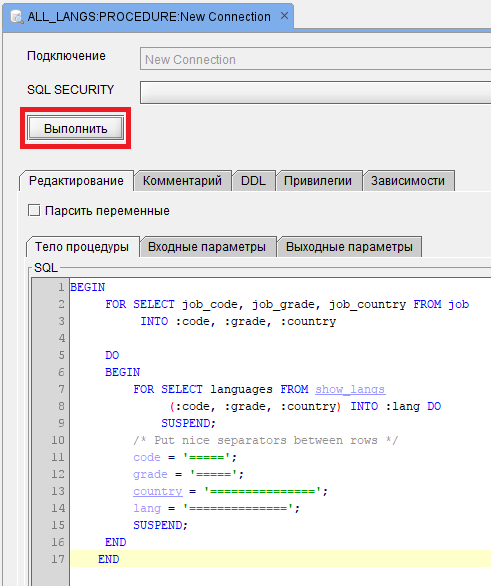Click the Выполнить button
Viewport: 491px width, 586px height.
(x=76, y=129)
